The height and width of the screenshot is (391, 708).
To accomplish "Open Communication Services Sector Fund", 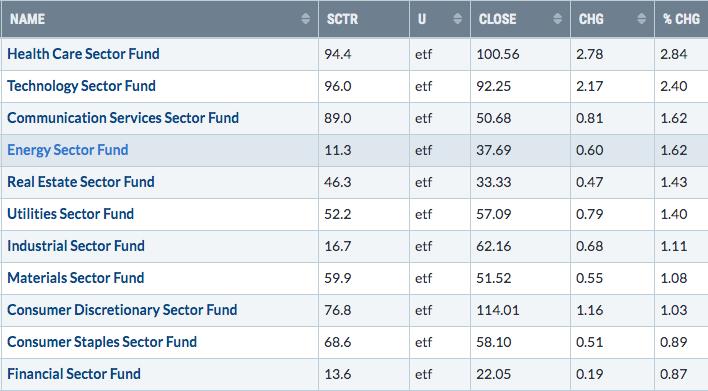I will pos(123,118).
